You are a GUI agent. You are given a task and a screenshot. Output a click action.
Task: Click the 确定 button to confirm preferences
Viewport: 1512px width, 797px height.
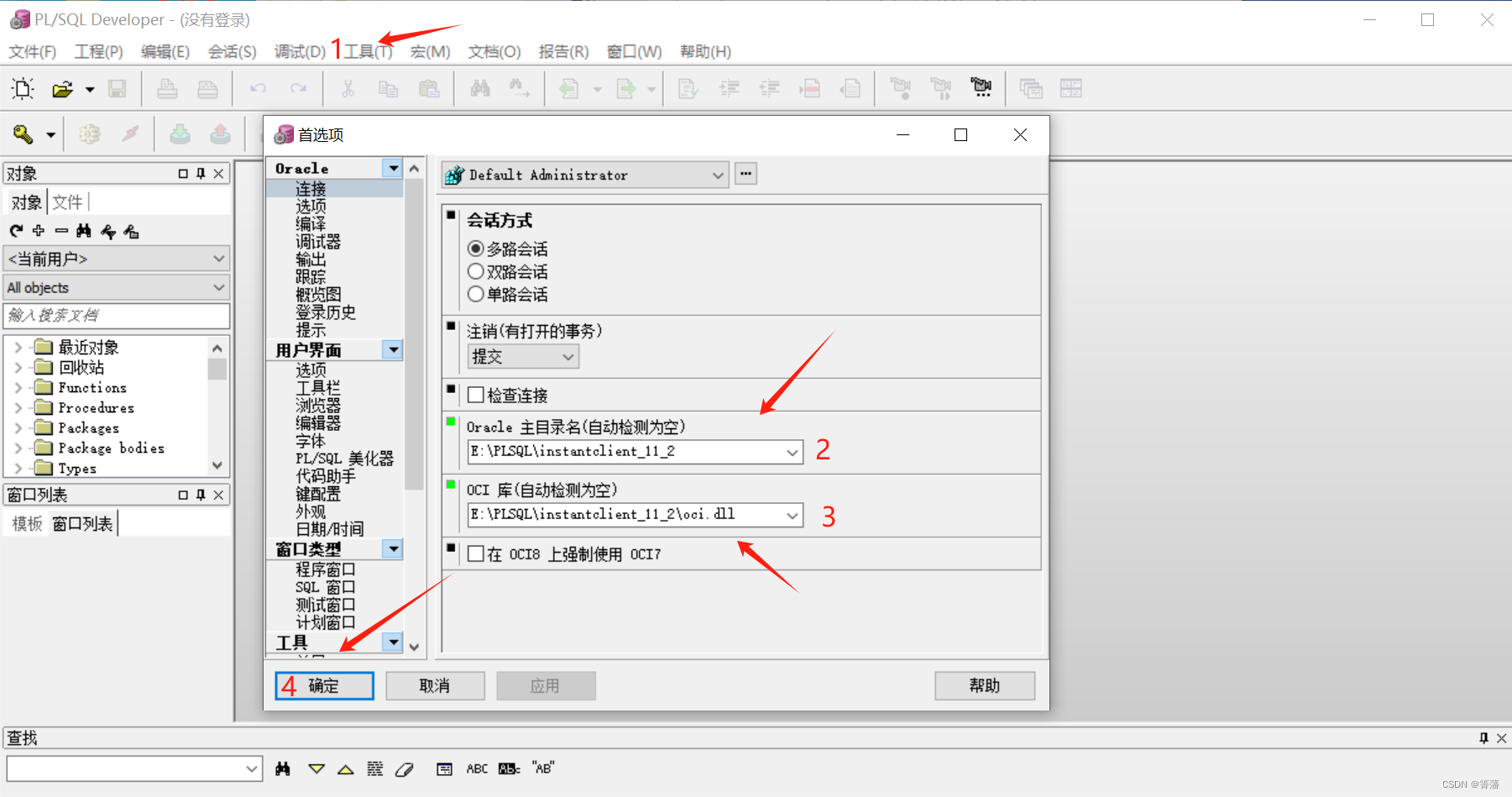click(323, 685)
